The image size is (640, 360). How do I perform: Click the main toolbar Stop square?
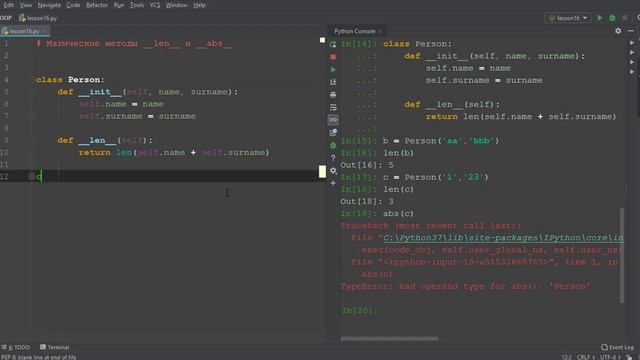[625, 18]
